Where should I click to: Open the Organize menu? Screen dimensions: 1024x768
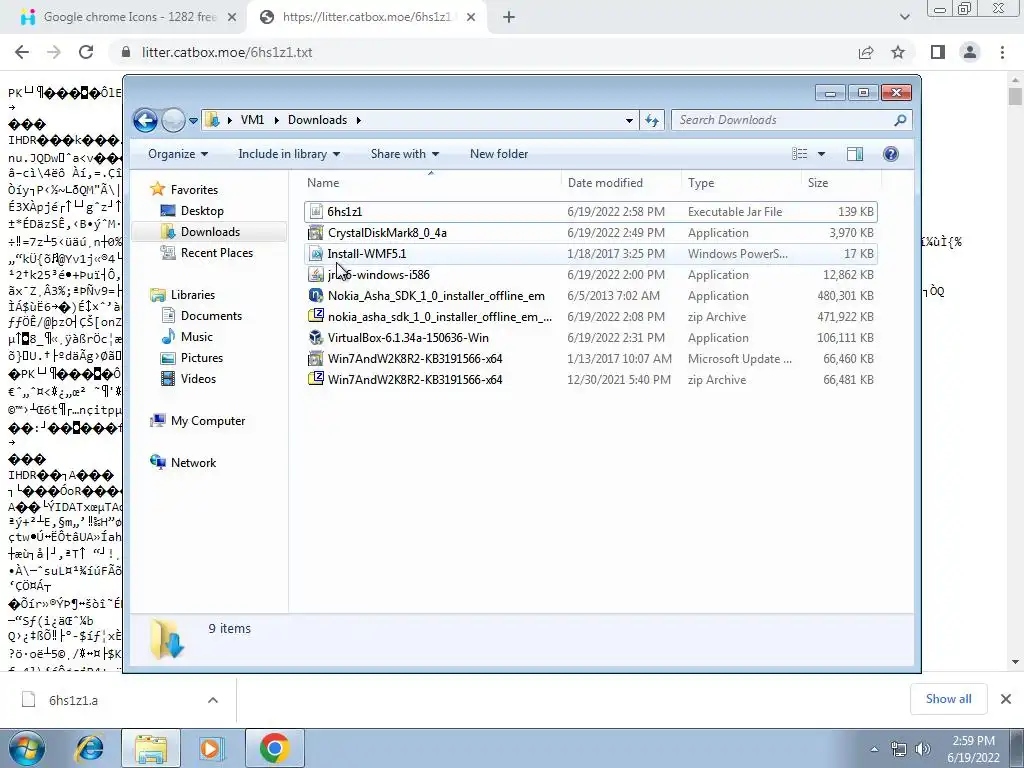pos(178,154)
